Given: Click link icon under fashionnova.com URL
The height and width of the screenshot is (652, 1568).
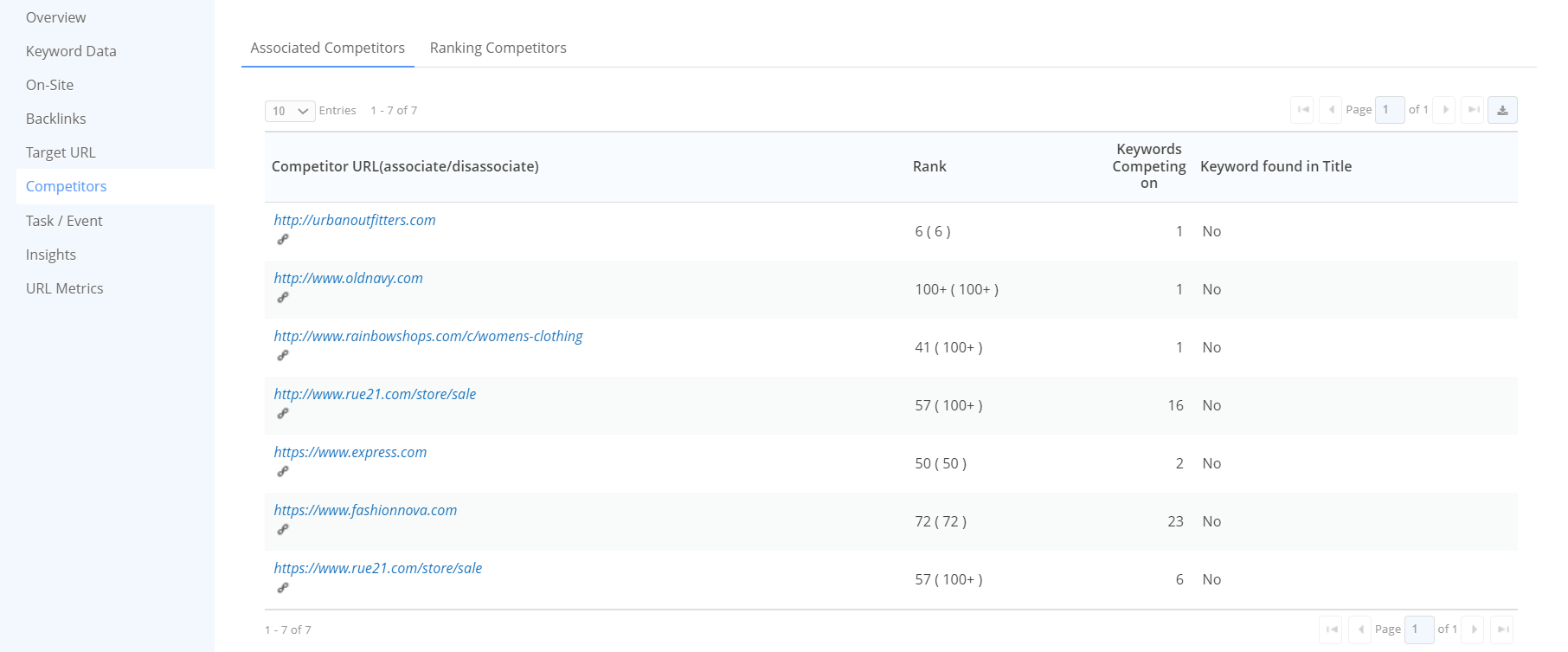Looking at the screenshot, I should click(x=282, y=530).
